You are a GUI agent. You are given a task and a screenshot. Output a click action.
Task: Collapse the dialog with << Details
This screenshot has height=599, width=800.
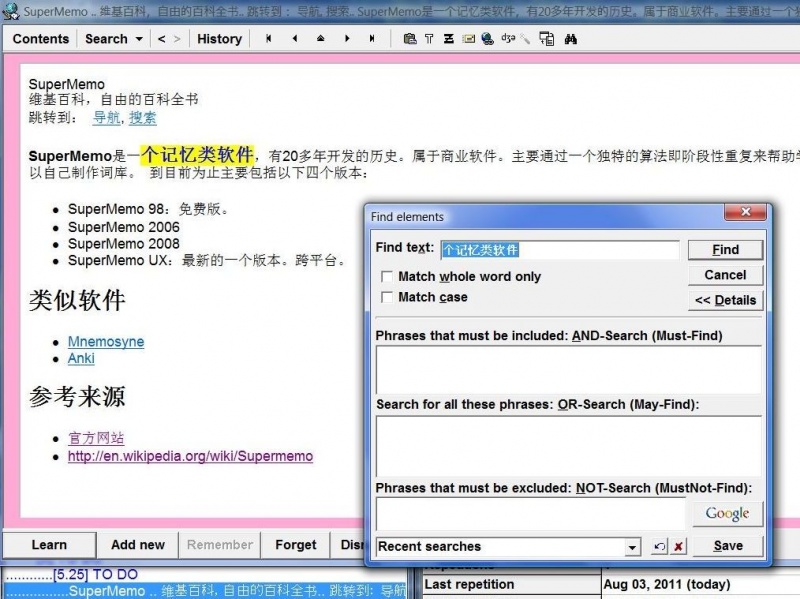726,300
